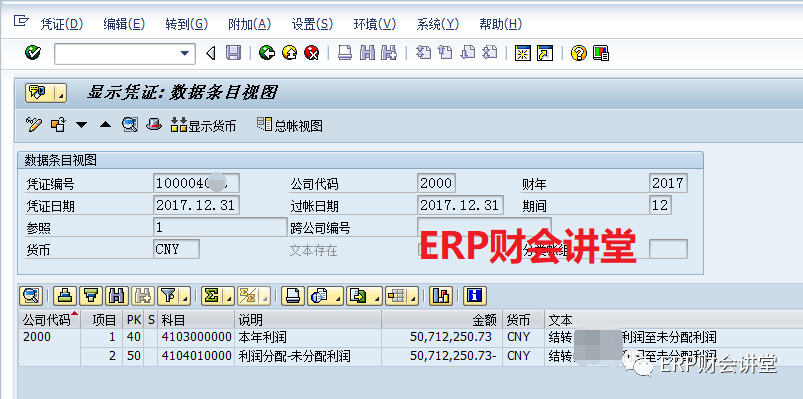Click the green Enter checkmark icon
Screen dimensions: 803x399
coord(33,53)
